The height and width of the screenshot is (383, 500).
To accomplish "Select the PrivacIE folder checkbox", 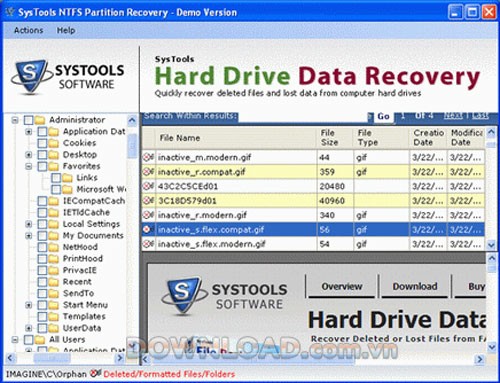I will pos(42,270).
